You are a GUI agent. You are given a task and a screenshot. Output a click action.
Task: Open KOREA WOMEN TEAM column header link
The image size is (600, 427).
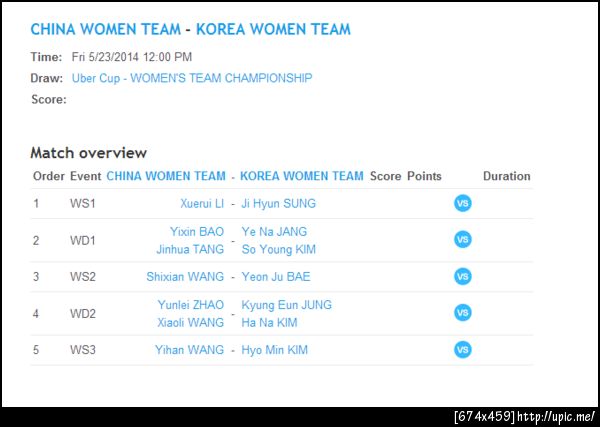[302, 176]
